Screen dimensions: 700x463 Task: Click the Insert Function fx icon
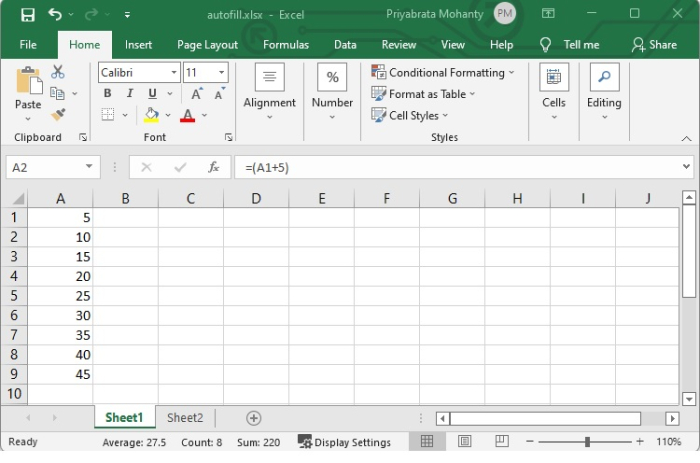click(213, 167)
